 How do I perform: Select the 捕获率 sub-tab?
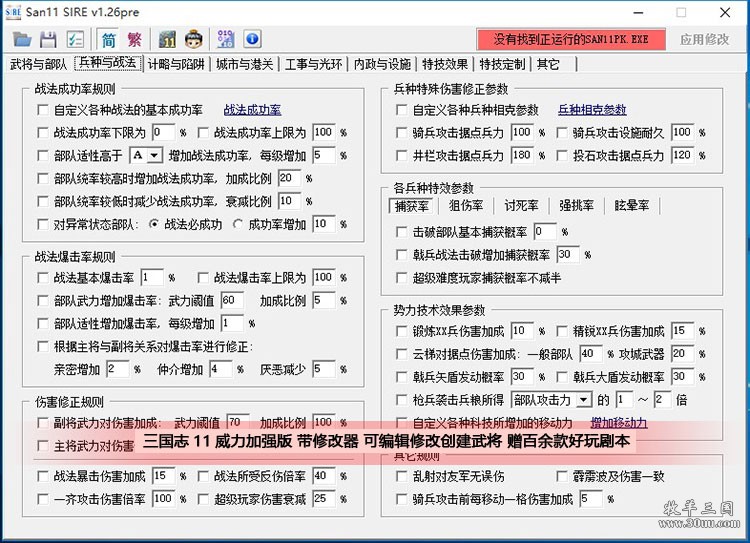(x=411, y=206)
